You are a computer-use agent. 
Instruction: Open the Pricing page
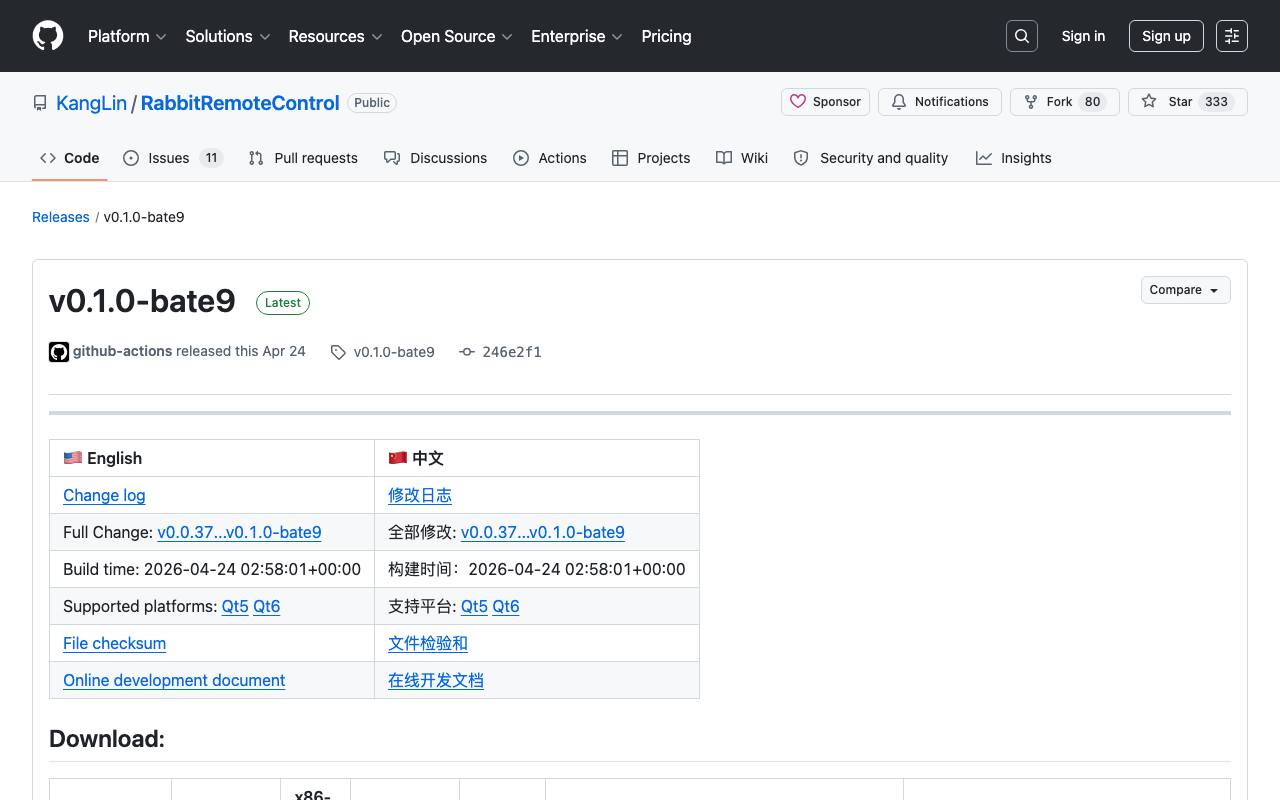pyautogui.click(x=666, y=36)
